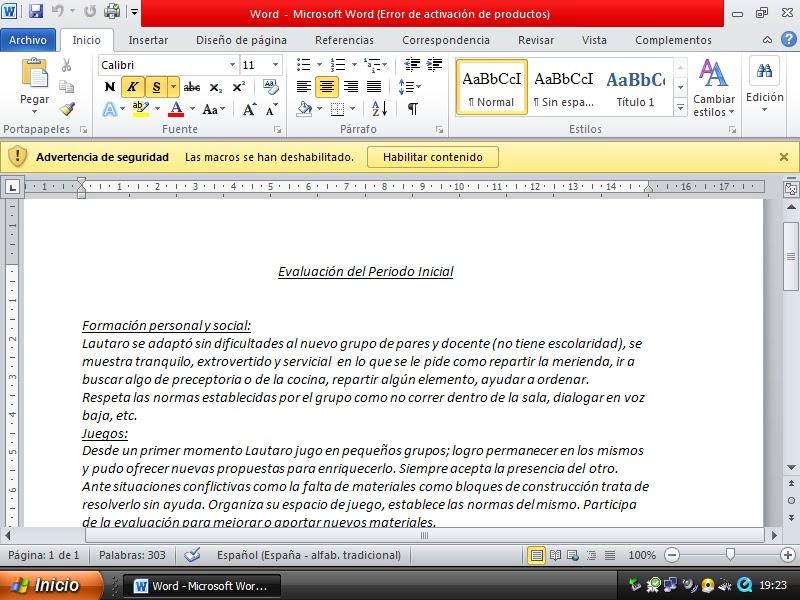
Task: Open the font color dropdown arrow
Action: coord(193,108)
